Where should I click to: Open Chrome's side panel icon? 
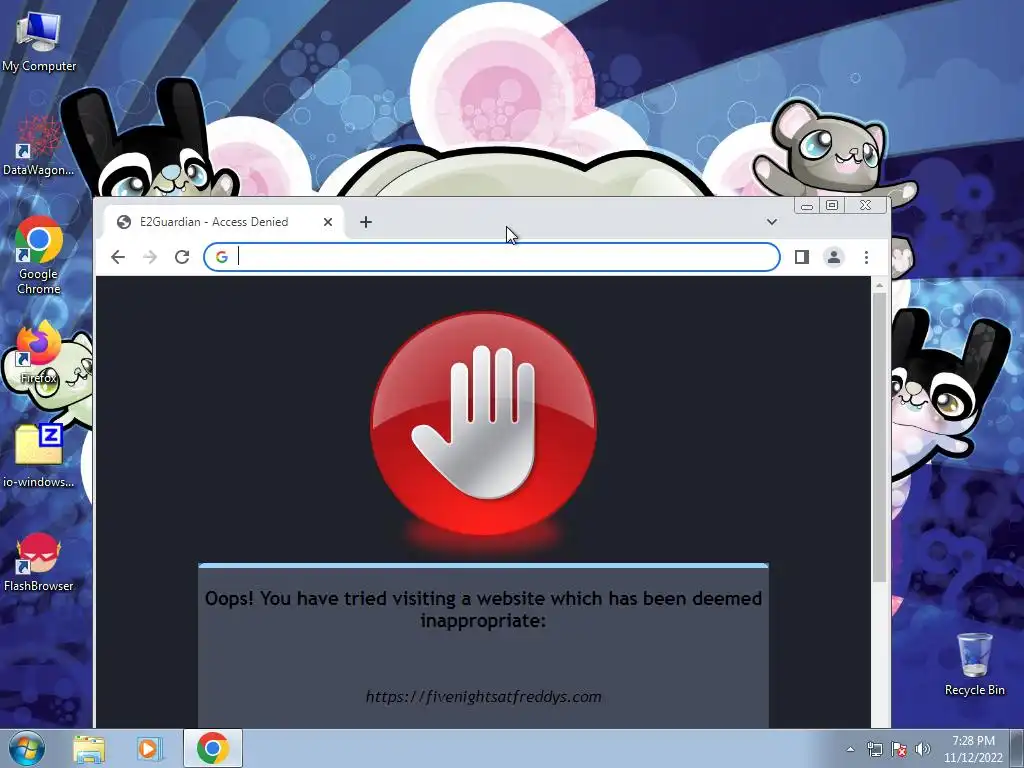pos(802,257)
